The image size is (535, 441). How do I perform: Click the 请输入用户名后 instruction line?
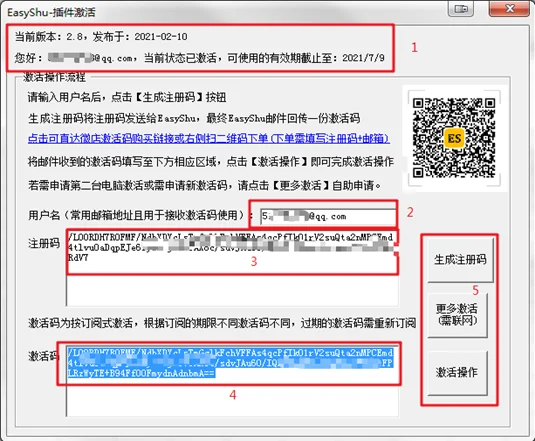click(x=127, y=98)
